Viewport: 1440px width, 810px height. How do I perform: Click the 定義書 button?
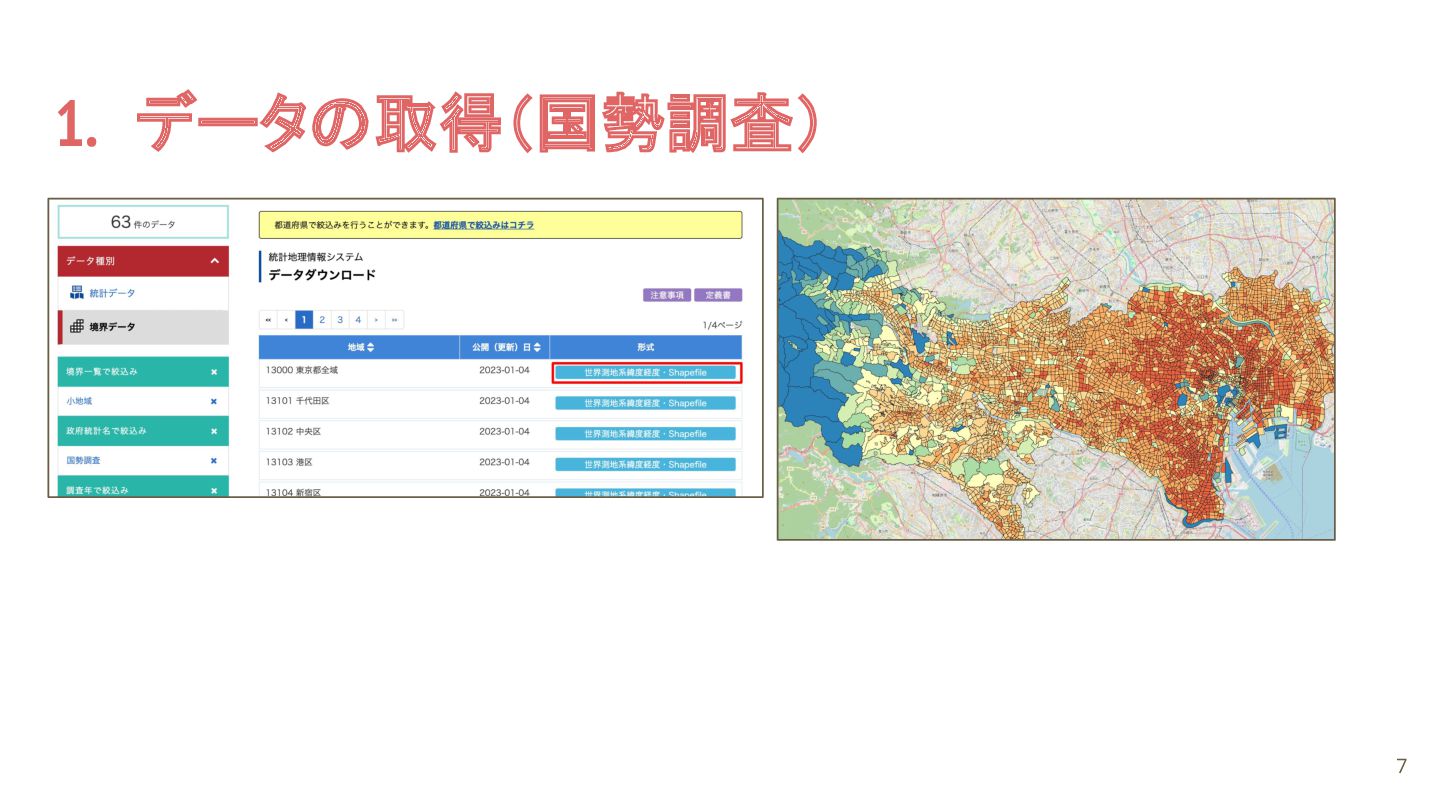click(x=718, y=295)
